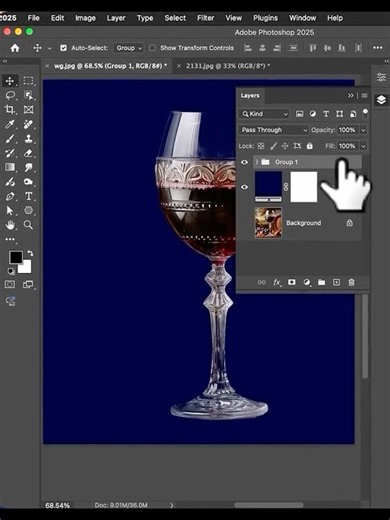
Task: Select the Object Selection tool
Action: [x=28, y=95]
